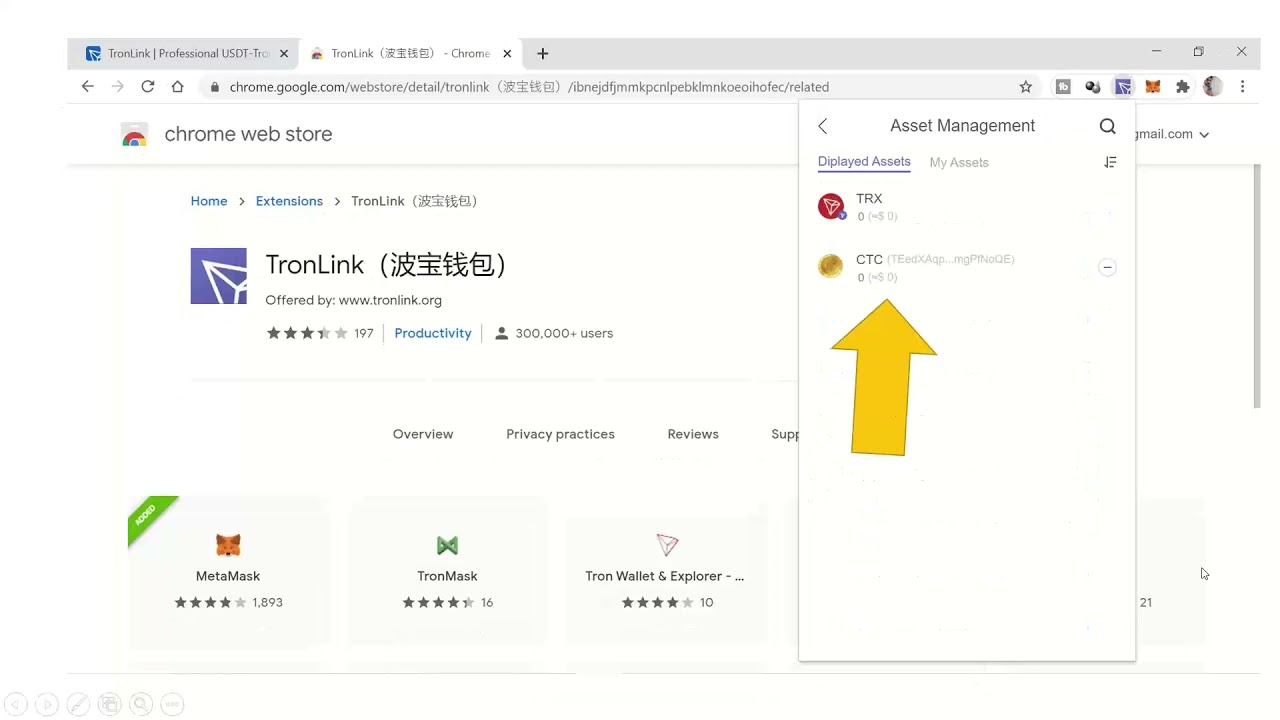Image resolution: width=1280 pixels, height=720 pixels.
Task: View the 197 ratings count
Action: tap(364, 333)
